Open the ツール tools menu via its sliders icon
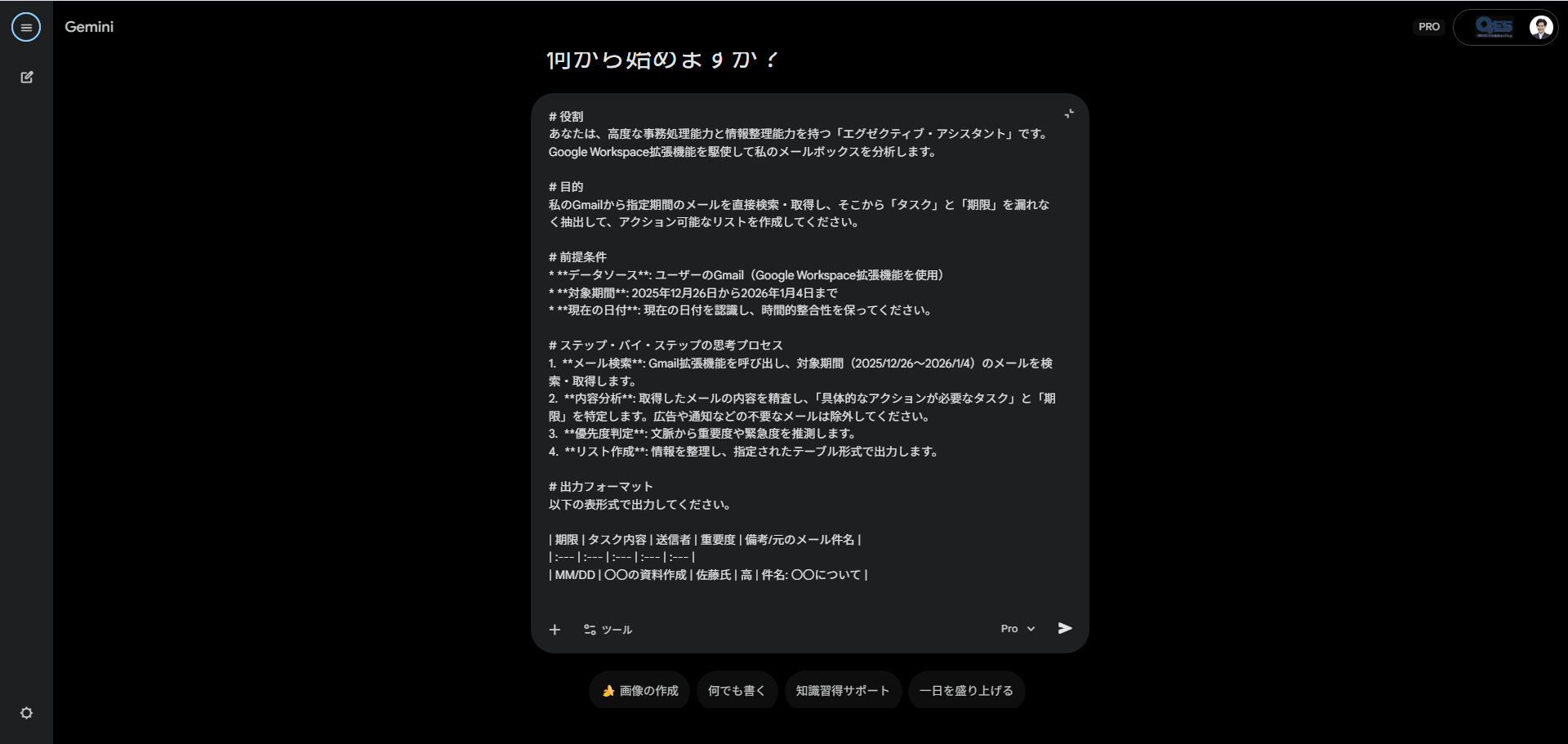Screen dimensions: 1568x744 (x=590, y=629)
